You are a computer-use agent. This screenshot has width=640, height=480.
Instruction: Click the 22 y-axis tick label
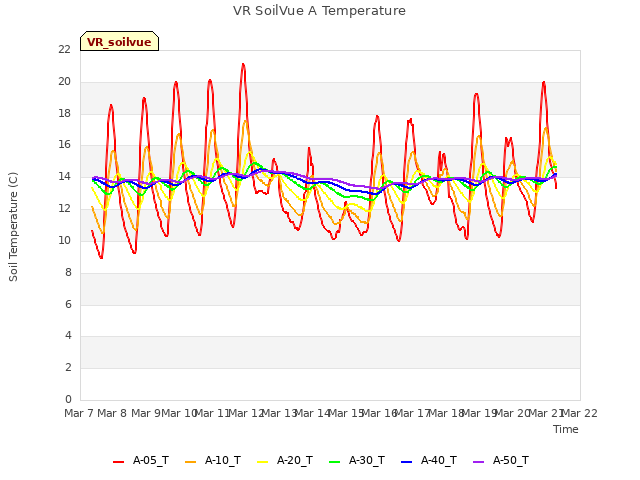[64, 49]
